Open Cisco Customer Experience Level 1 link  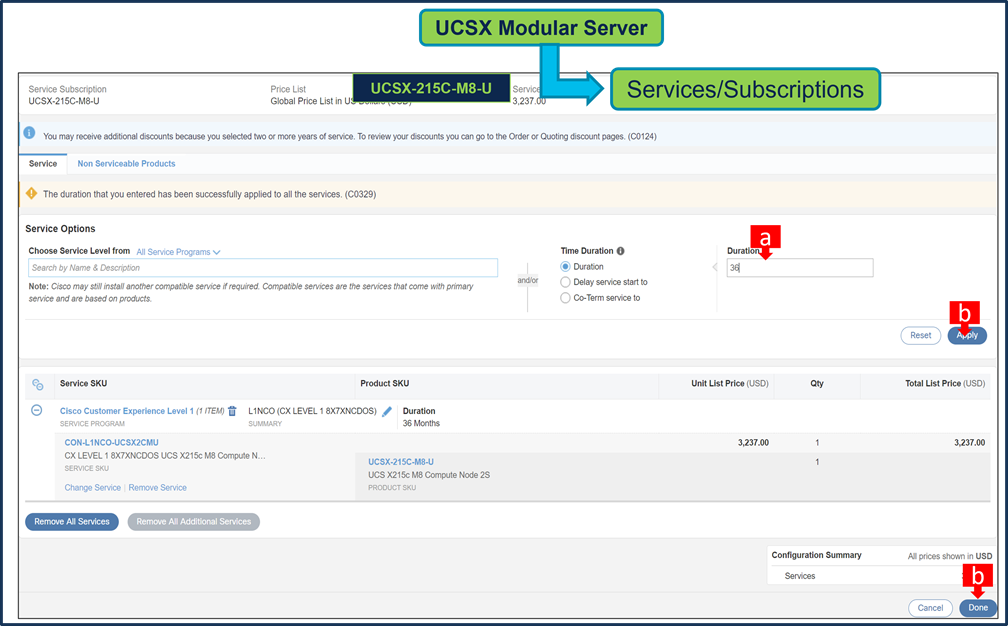[127, 411]
